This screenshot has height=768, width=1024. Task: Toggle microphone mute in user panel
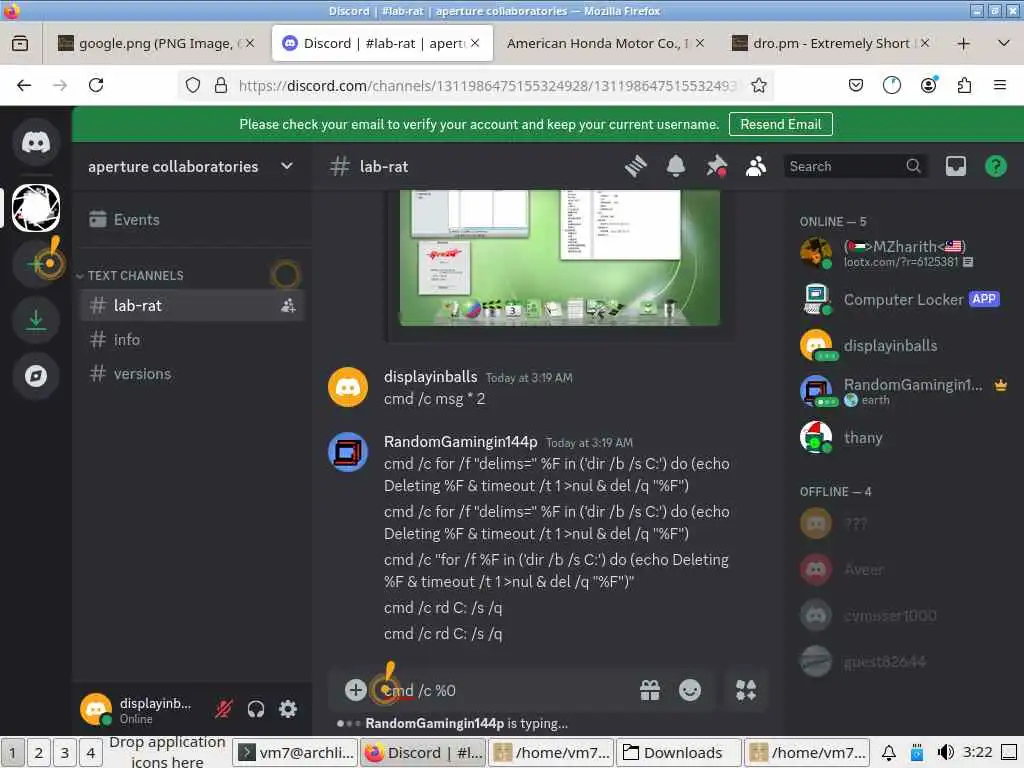coord(224,709)
